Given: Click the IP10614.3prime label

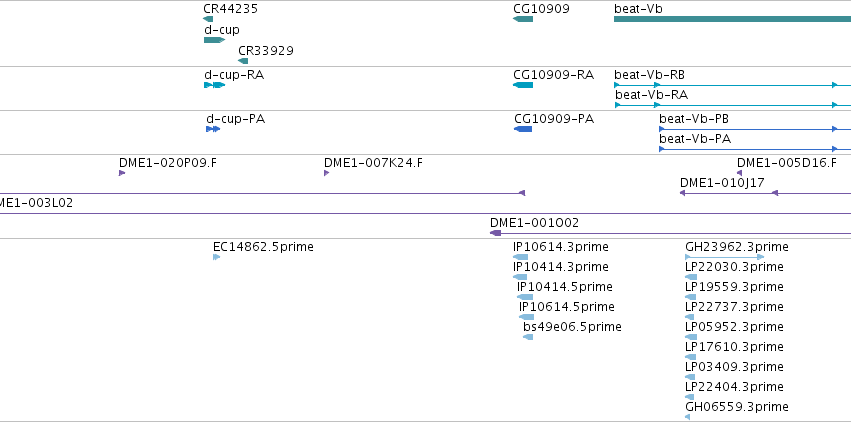Looking at the screenshot, I should click(x=561, y=247).
